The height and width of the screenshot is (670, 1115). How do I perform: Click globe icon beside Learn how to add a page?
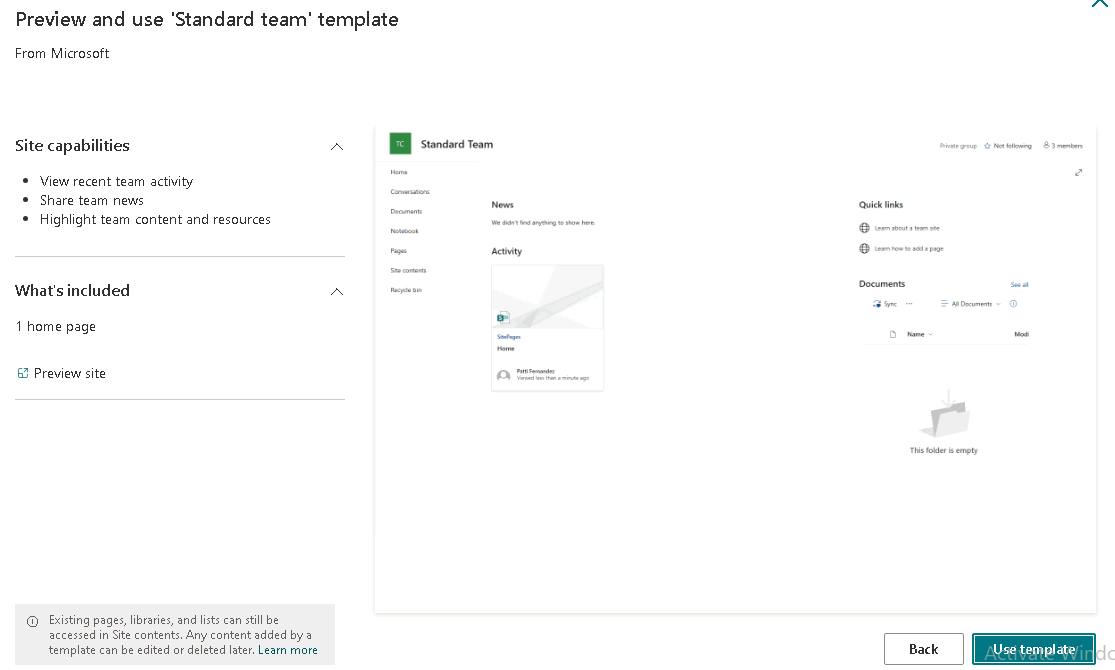point(864,249)
